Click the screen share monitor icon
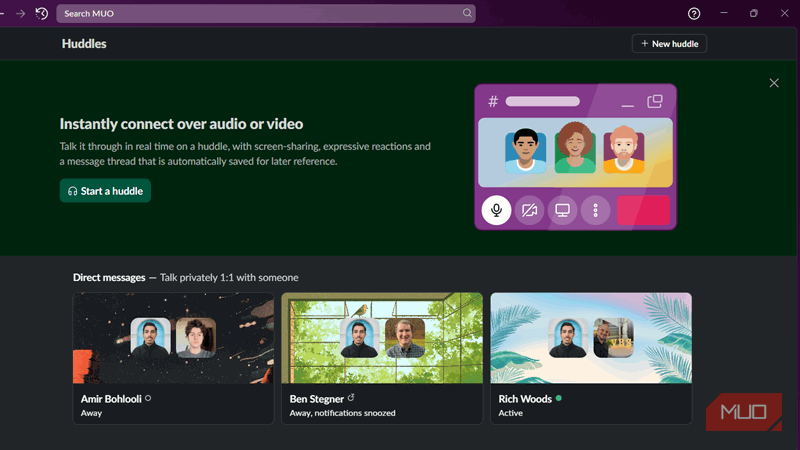The width and height of the screenshot is (800, 450). coord(563,210)
